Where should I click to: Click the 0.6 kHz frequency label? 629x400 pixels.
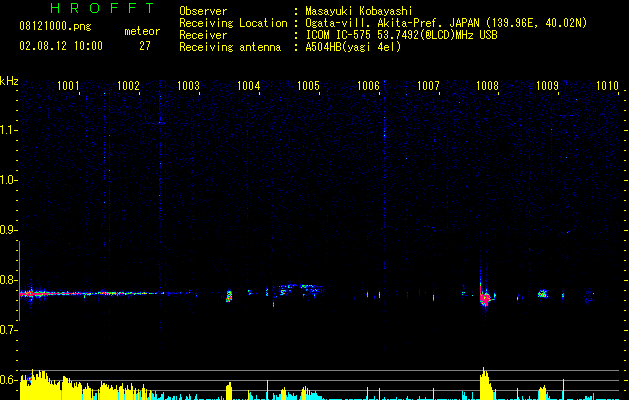tap(8, 380)
